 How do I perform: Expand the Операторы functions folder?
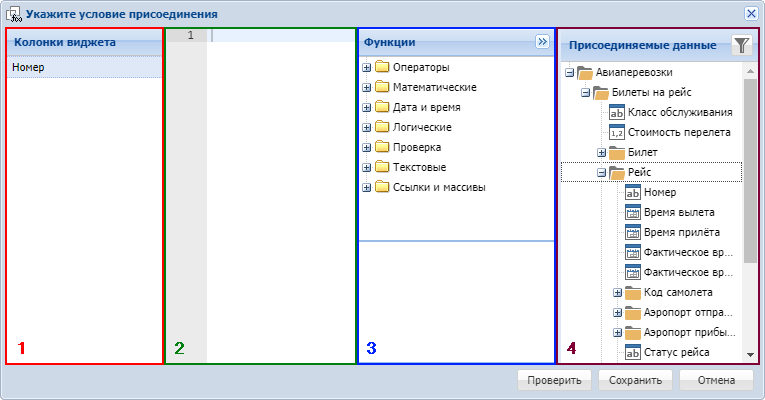[367, 68]
